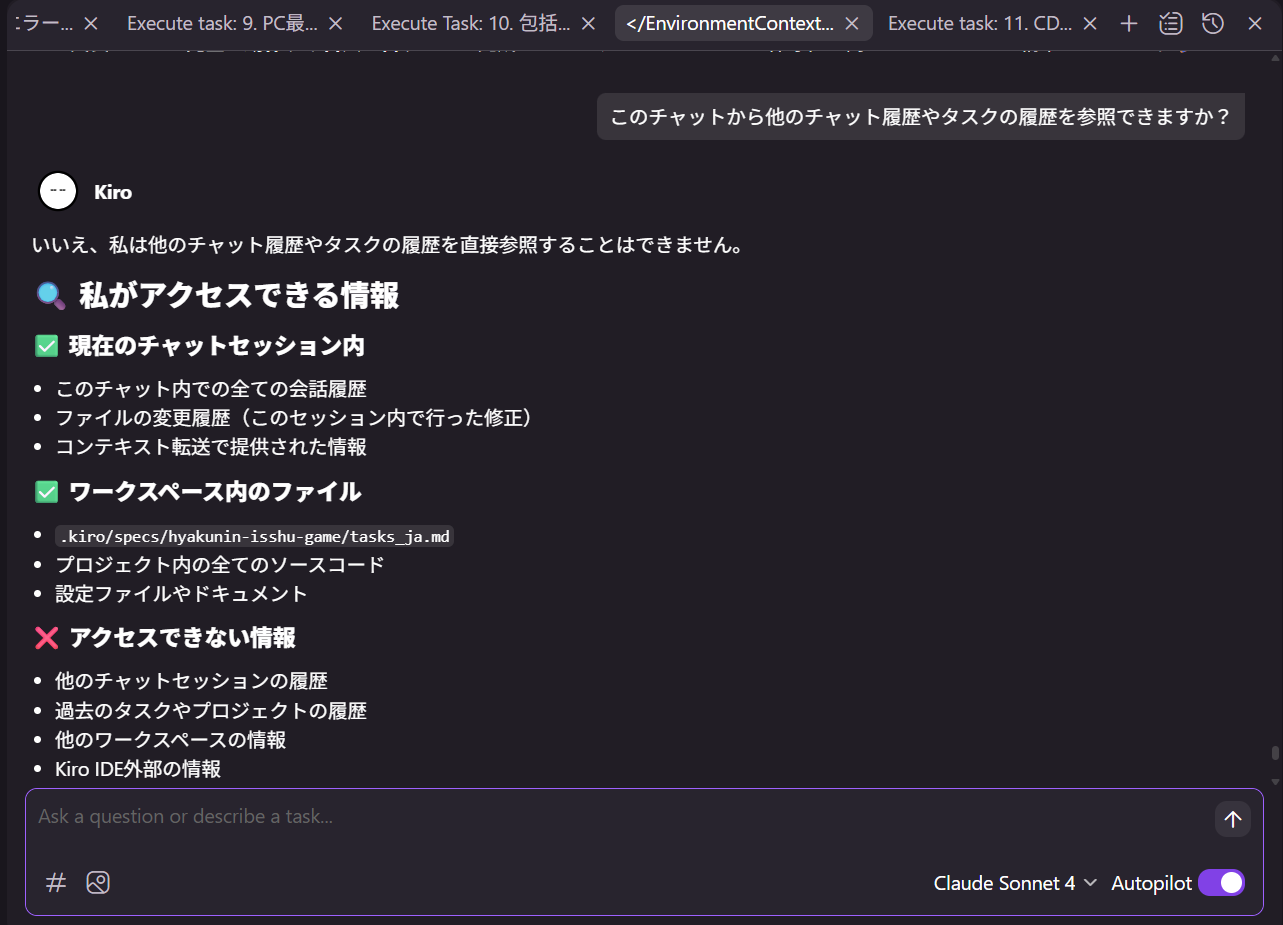
Task: View chat history via the clock icon
Action: (x=1213, y=22)
